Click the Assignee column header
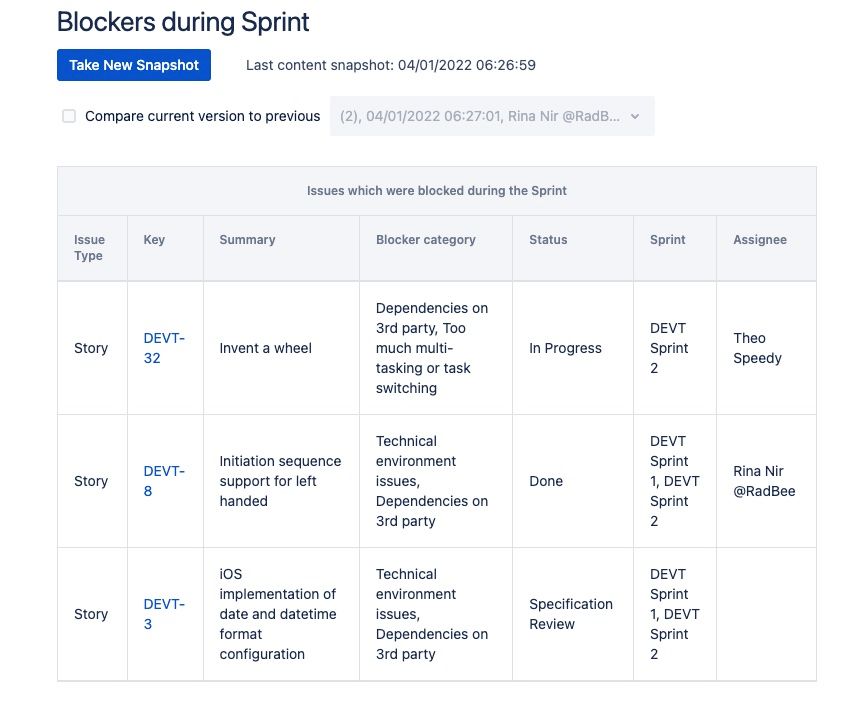Image resolution: width=867 pixels, height=711 pixels. (760, 240)
